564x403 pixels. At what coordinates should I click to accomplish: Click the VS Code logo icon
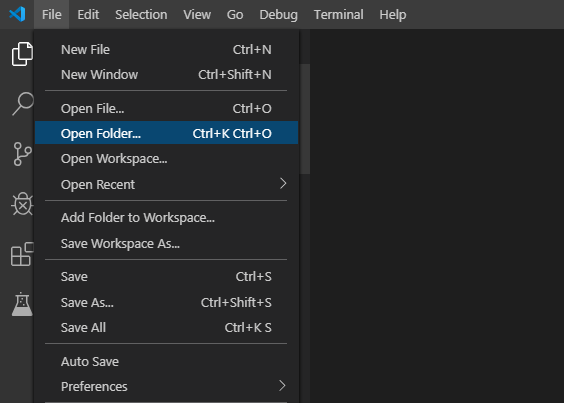point(17,14)
